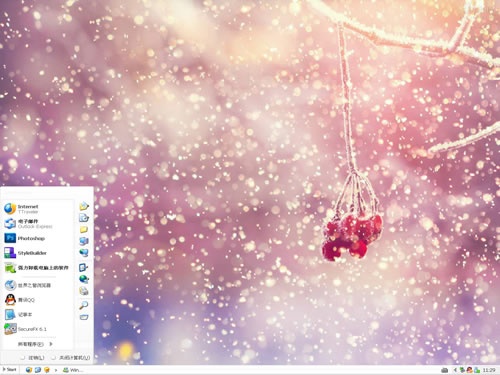Expand hidden tray icons arrow
500x375 pixels.
tap(454, 370)
